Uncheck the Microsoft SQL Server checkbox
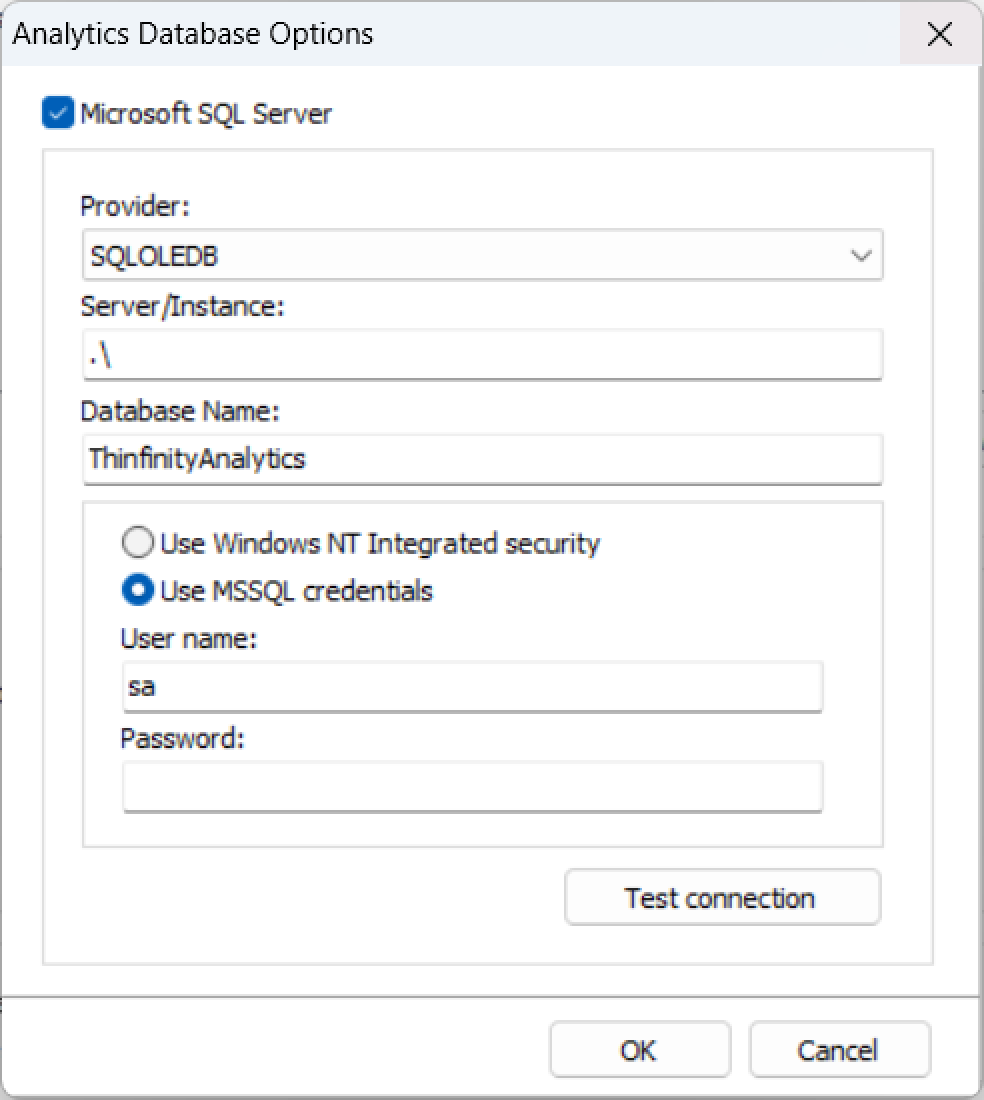 (x=58, y=113)
